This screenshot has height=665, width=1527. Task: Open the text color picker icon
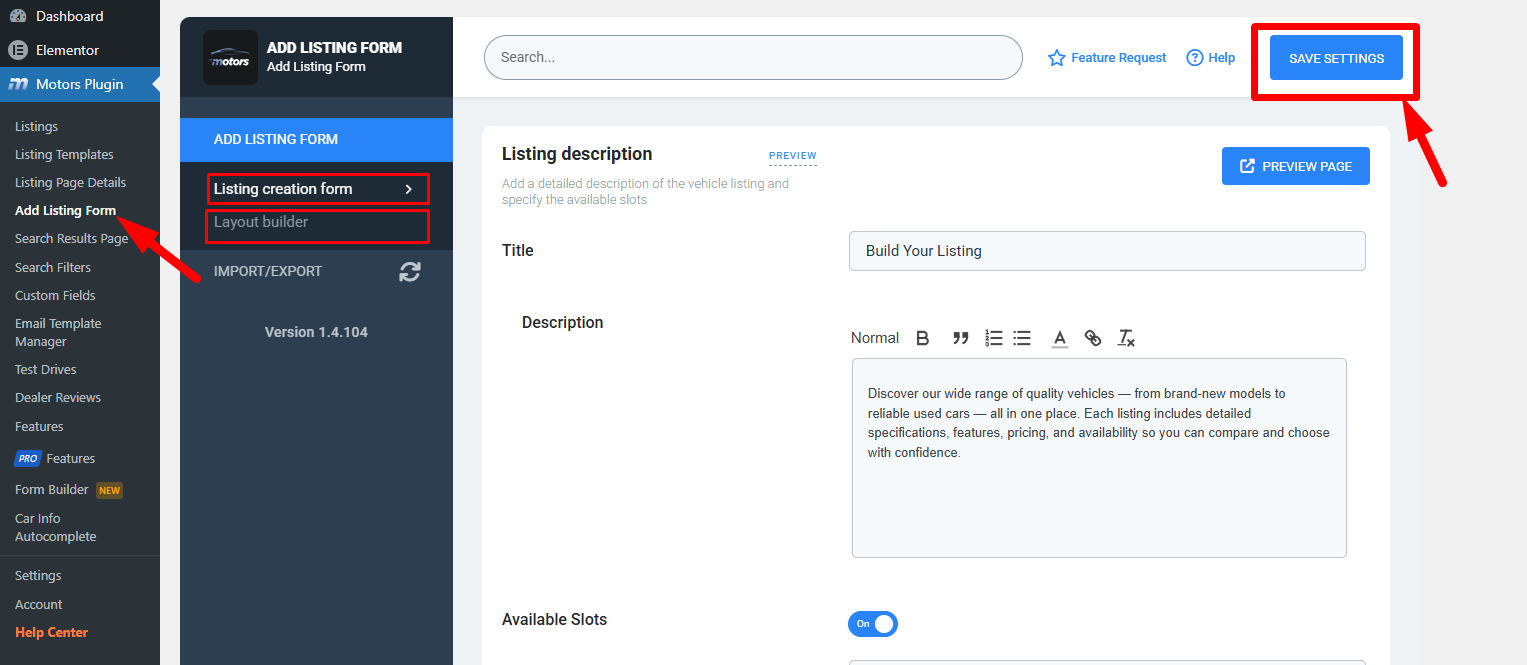coord(1060,338)
